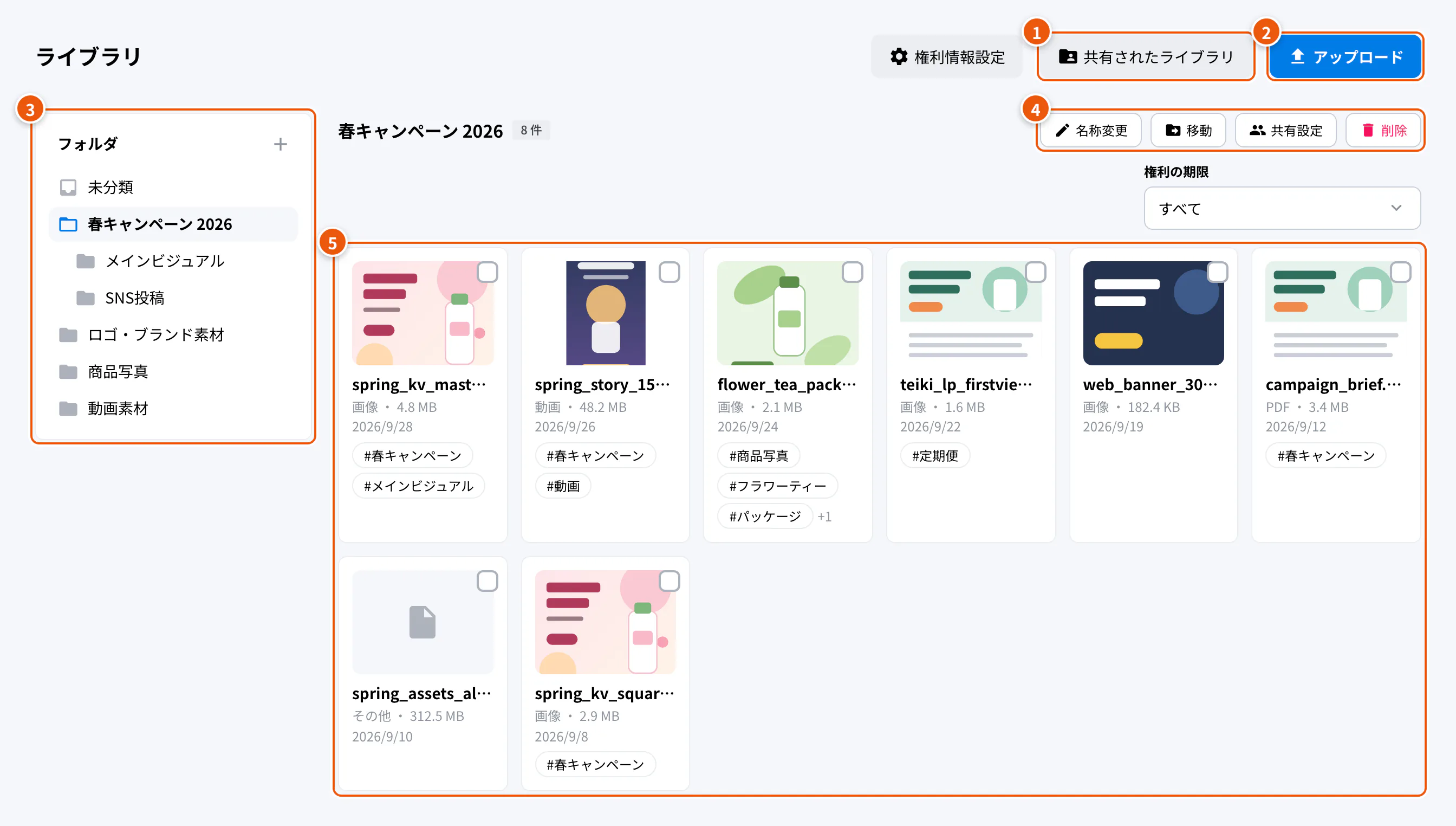Image resolution: width=1456 pixels, height=826 pixels.
Task: Open the web_banner_30 dark thumbnail
Action: point(1153,313)
